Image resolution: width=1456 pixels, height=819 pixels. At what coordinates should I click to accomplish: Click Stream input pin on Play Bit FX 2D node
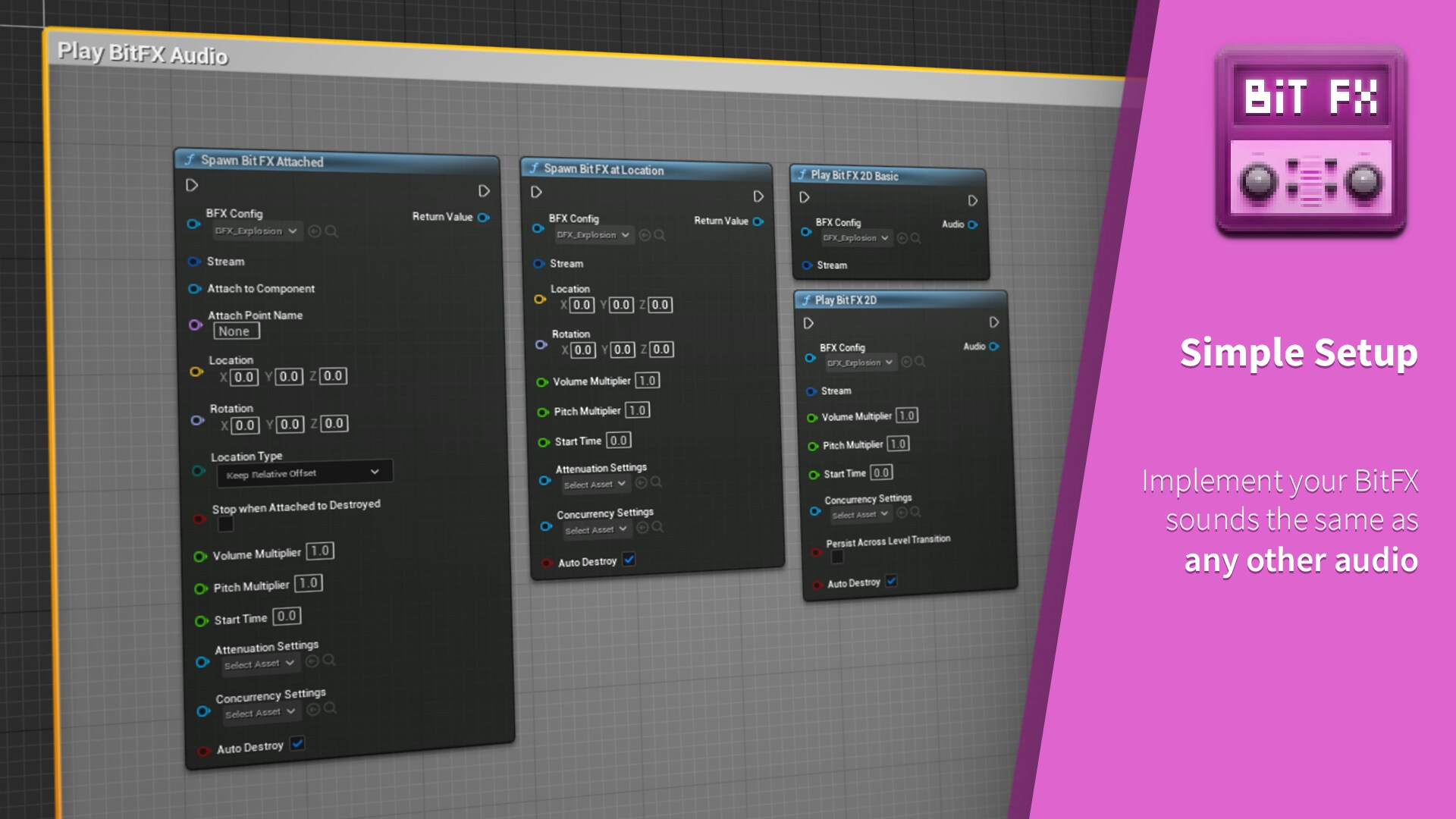coord(811,391)
